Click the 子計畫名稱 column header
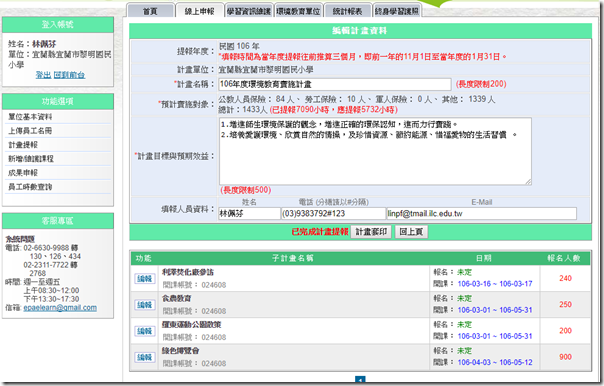The image size is (604, 386). [293, 258]
